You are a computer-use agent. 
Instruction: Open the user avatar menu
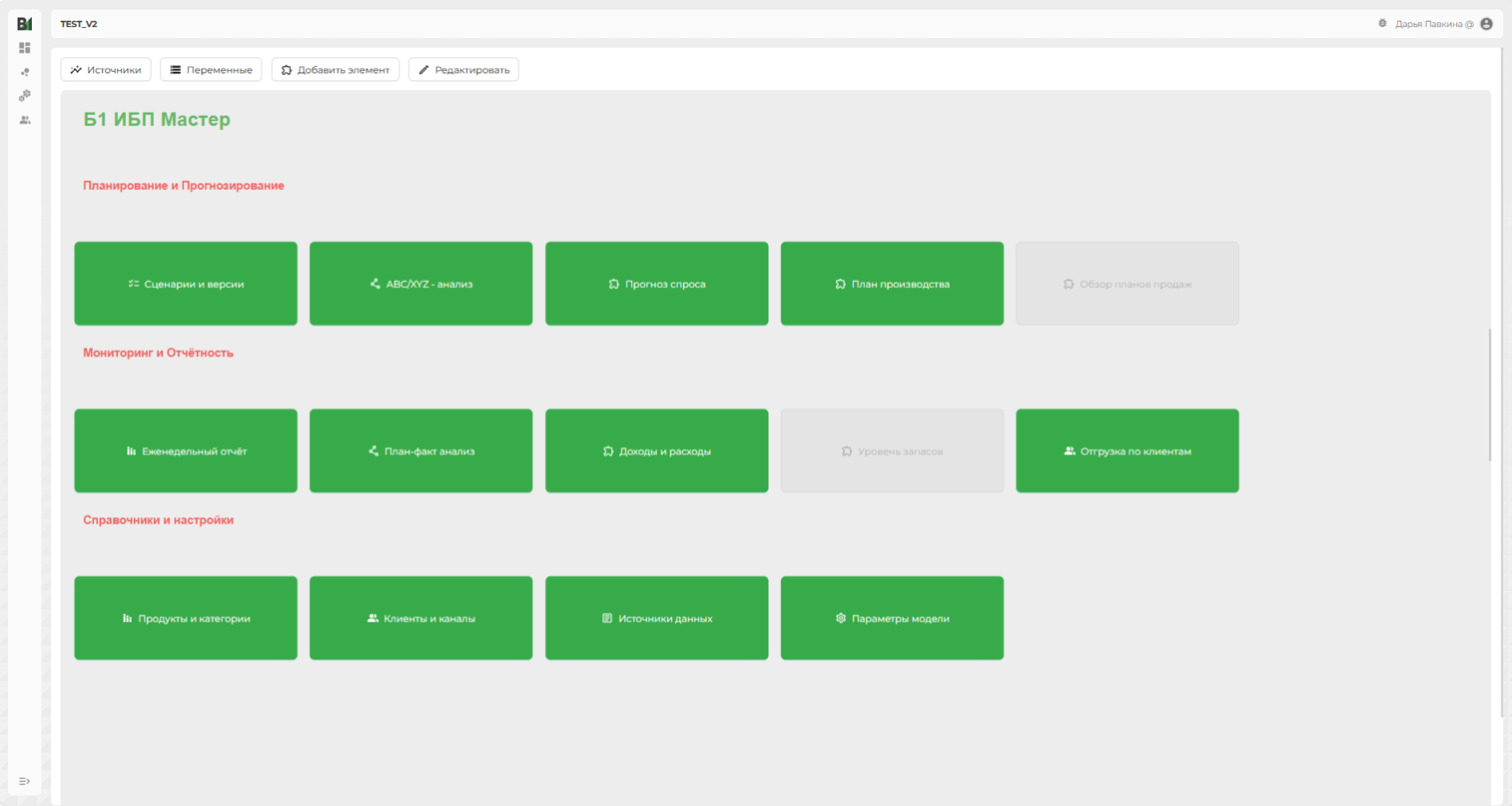point(1486,24)
